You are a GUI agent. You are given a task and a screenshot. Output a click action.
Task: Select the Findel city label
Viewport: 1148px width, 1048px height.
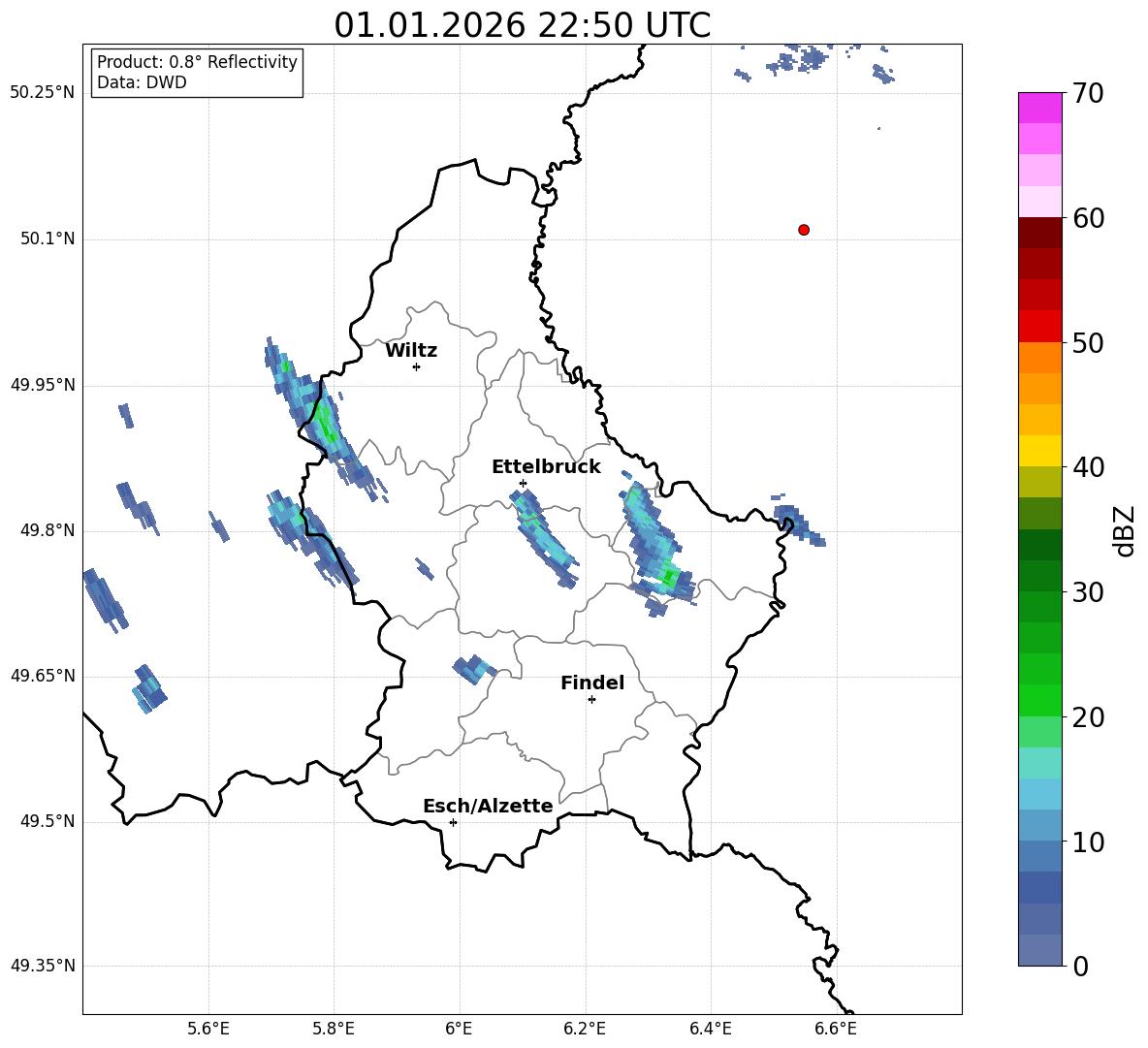click(x=592, y=683)
